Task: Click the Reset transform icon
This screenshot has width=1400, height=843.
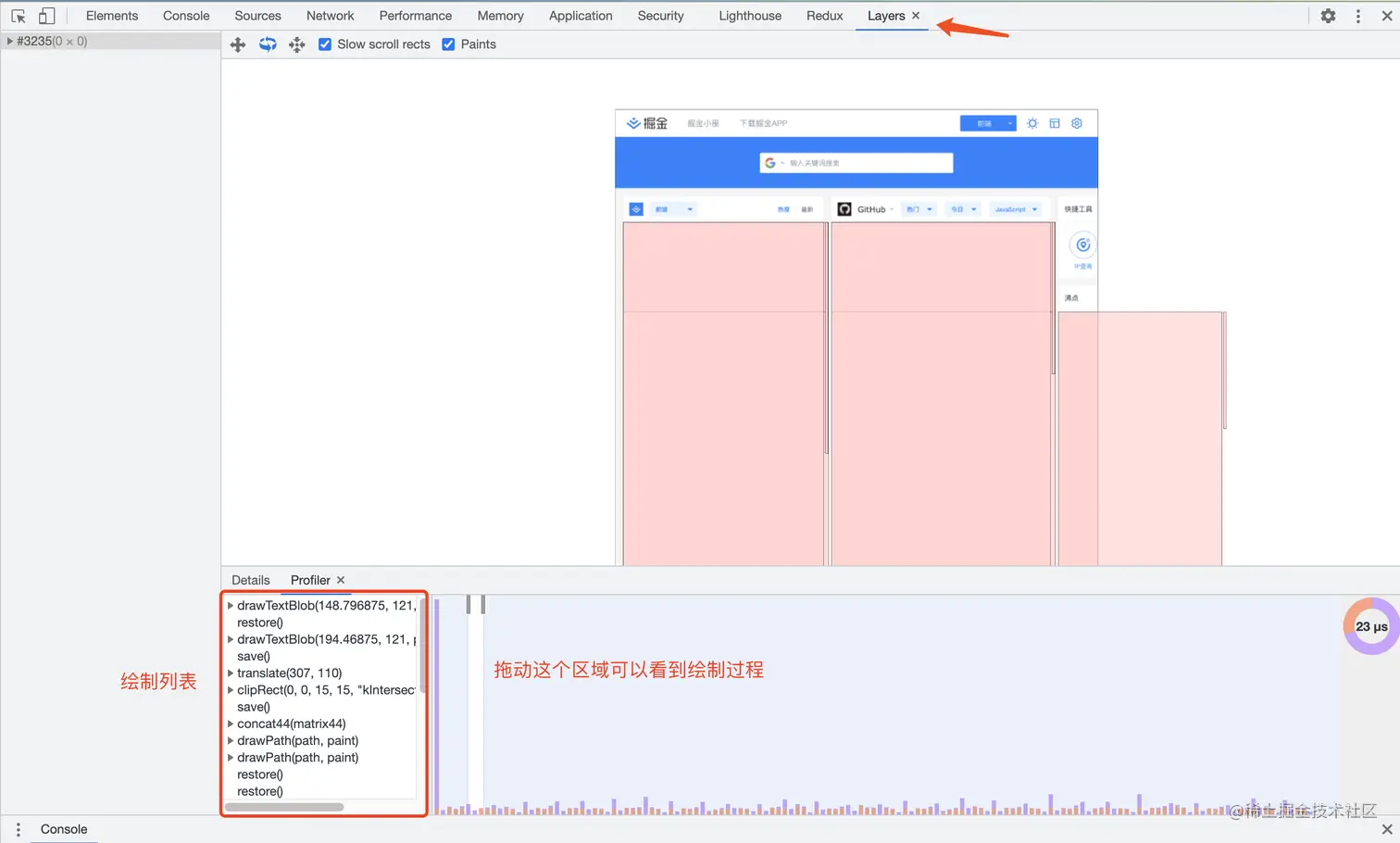Action: [x=297, y=44]
